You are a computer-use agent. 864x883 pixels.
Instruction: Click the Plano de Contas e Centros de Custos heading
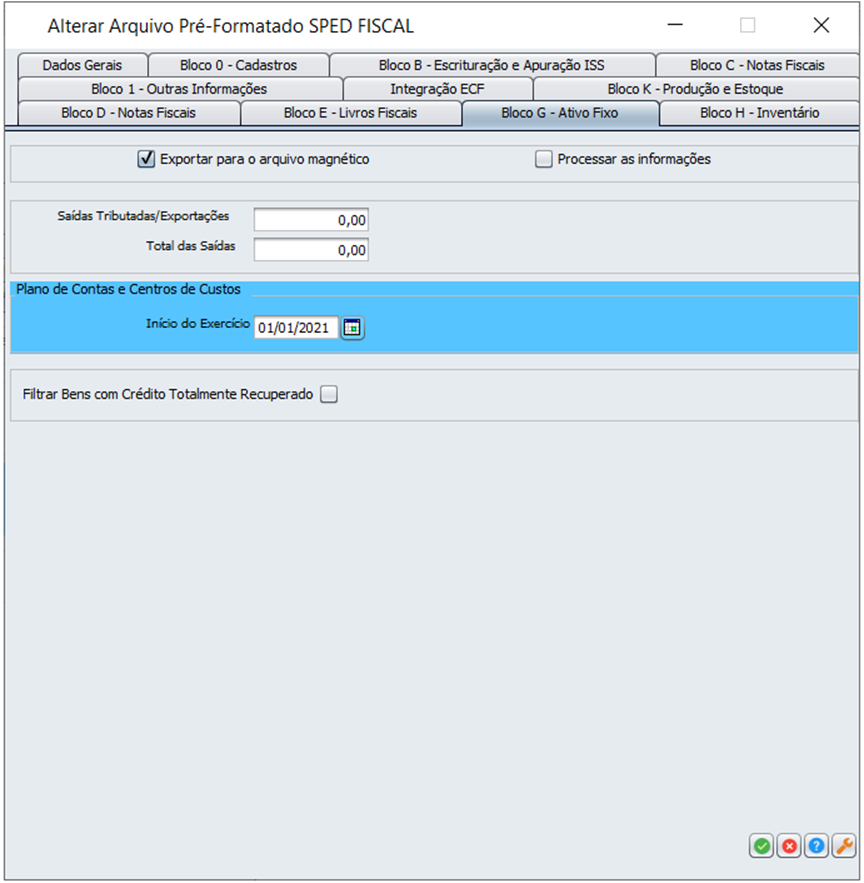click(128, 289)
